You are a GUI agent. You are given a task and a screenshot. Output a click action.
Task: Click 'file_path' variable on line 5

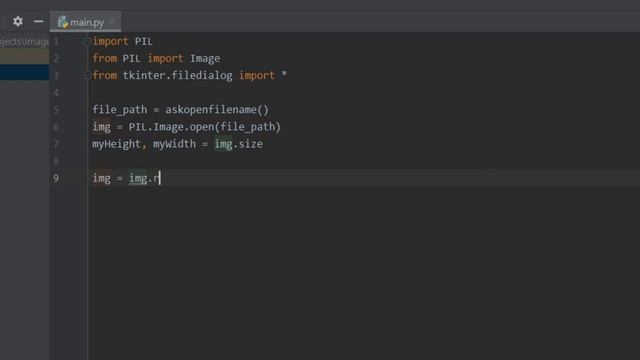(x=120, y=110)
